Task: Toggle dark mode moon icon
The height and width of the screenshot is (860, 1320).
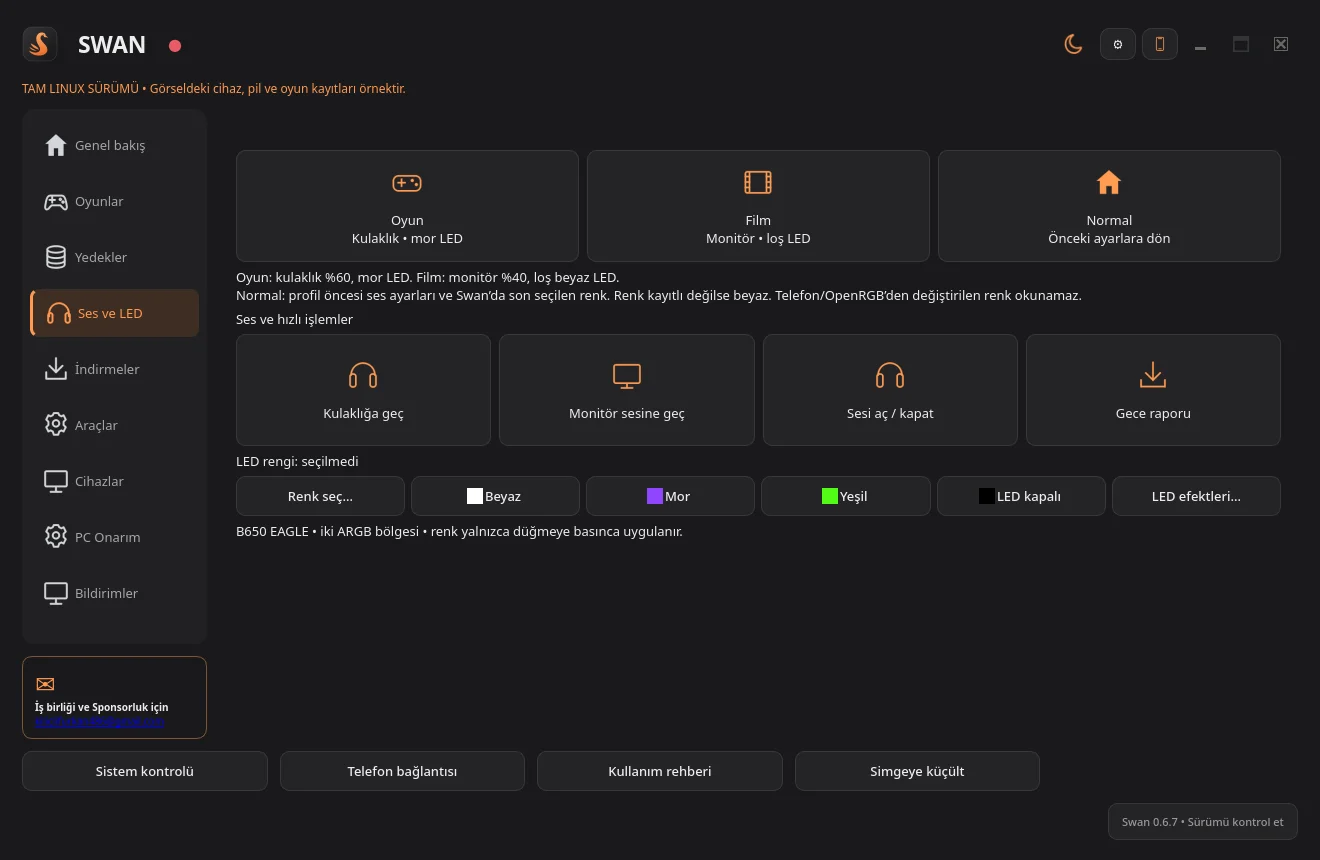Action: (1073, 44)
